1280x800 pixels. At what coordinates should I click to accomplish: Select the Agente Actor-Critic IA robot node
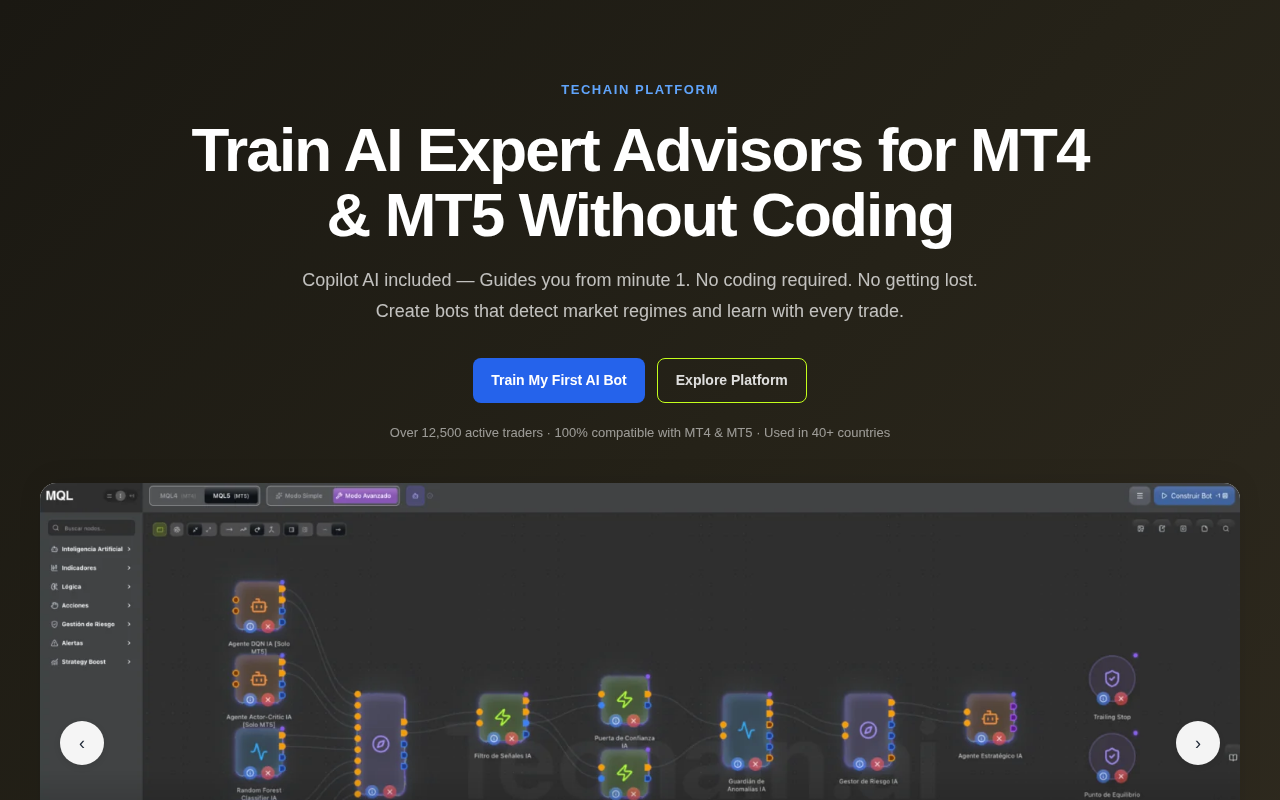(259, 679)
